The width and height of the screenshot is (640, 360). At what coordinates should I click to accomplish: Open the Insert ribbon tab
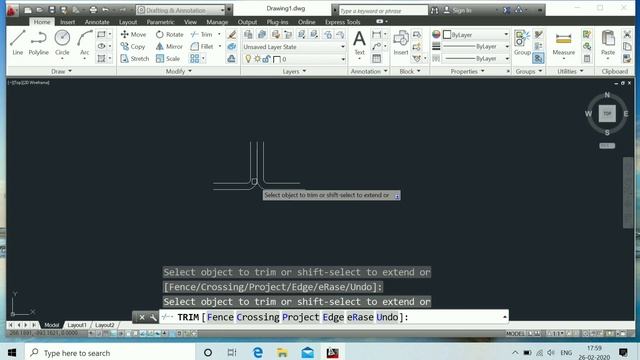point(67,22)
